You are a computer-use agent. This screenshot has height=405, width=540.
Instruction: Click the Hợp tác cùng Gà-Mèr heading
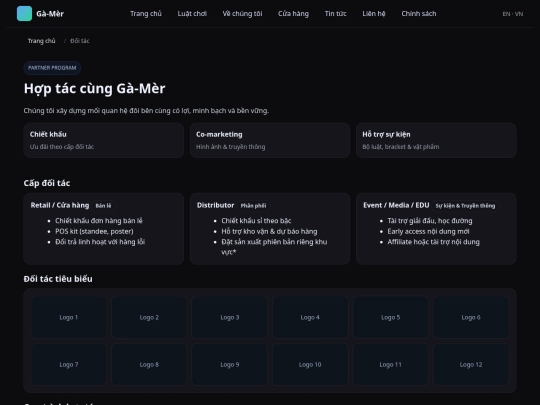click(94, 89)
